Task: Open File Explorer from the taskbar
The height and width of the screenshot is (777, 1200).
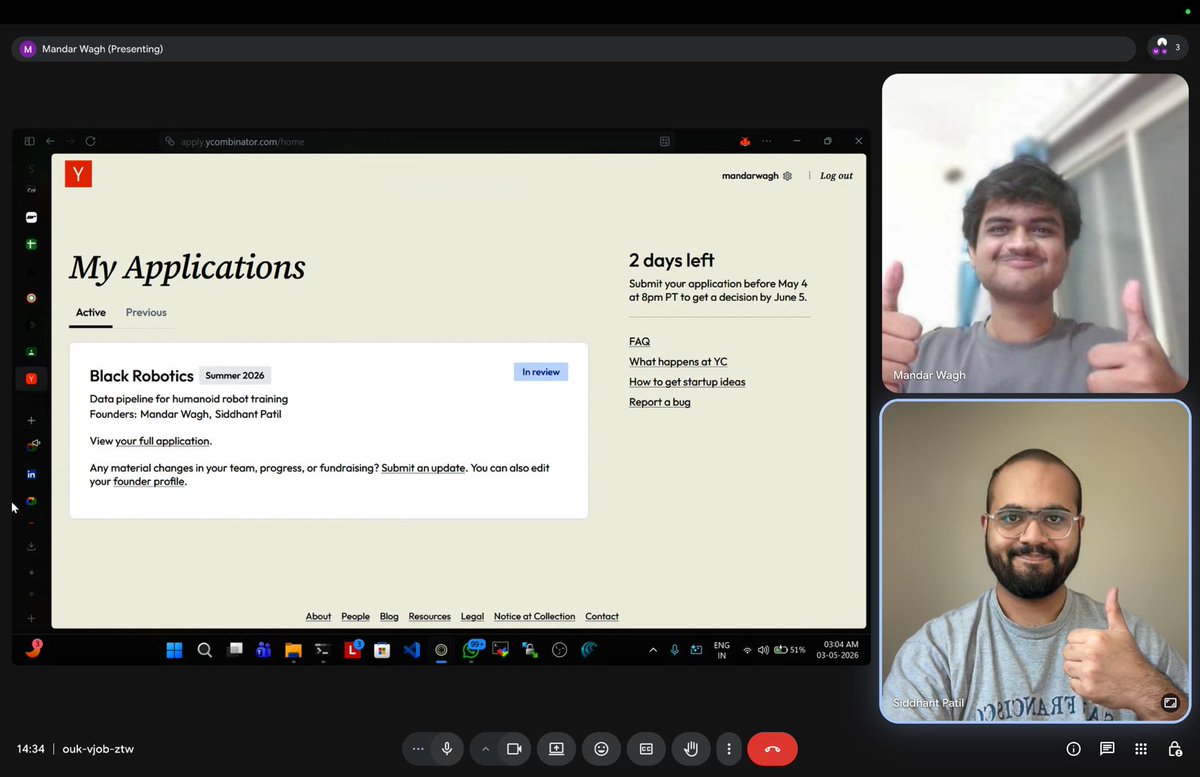Action: click(293, 650)
